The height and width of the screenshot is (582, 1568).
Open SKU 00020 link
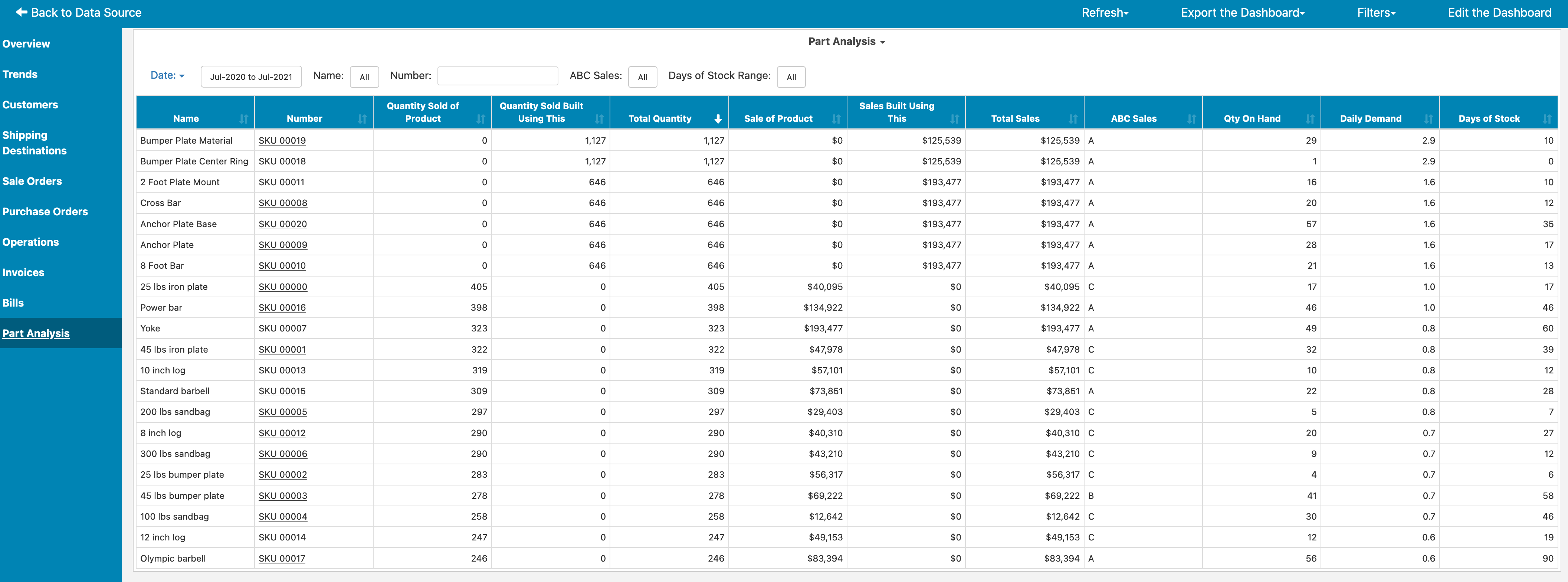[x=282, y=224]
